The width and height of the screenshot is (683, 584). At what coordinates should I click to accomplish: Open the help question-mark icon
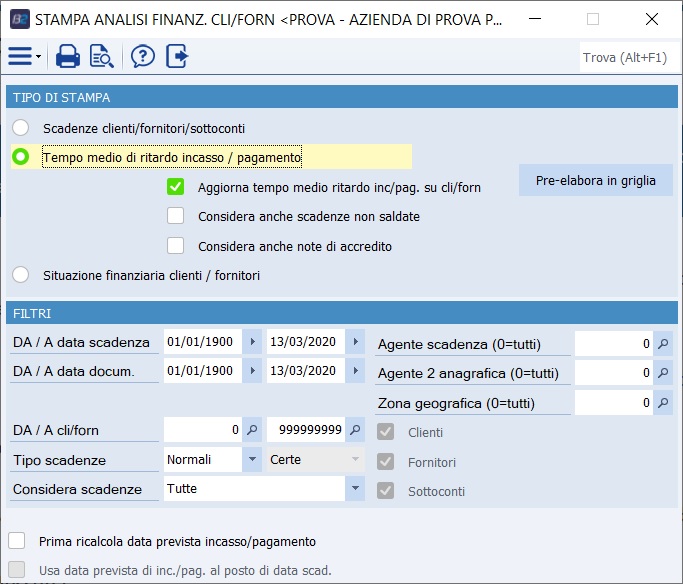coord(143,56)
